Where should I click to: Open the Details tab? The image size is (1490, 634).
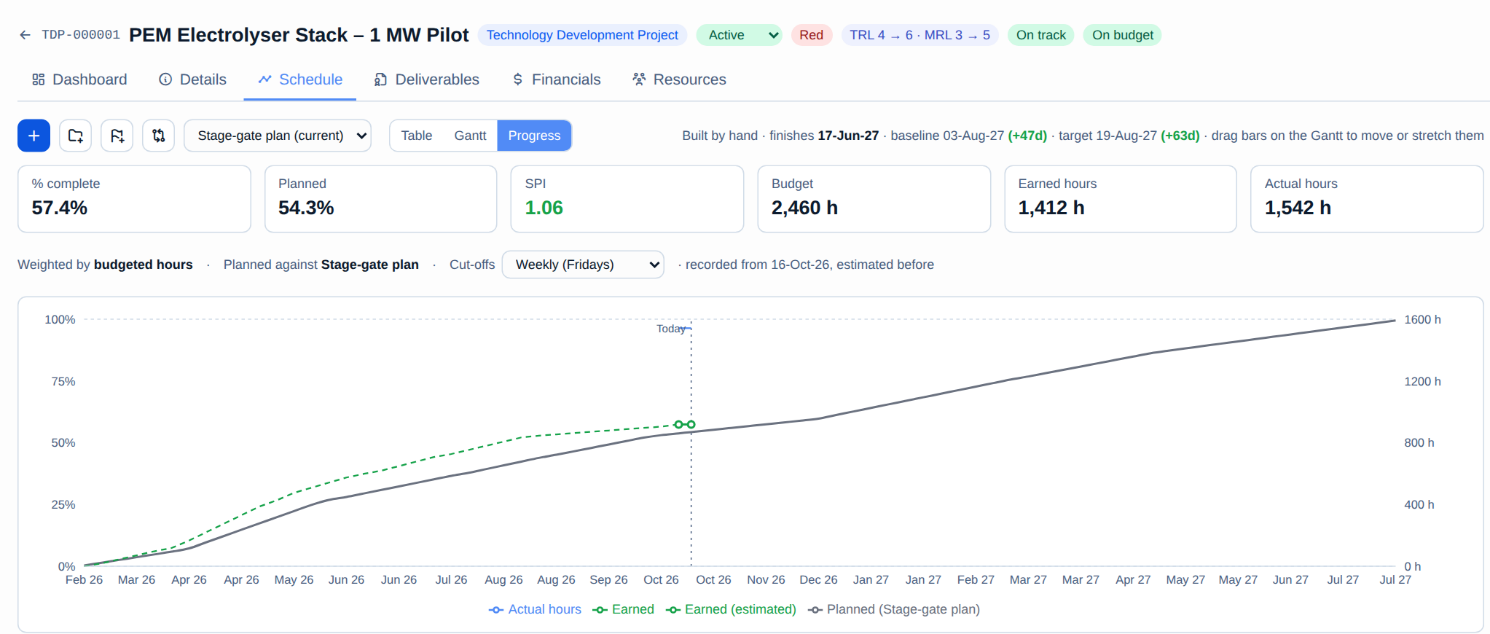tap(193, 80)
